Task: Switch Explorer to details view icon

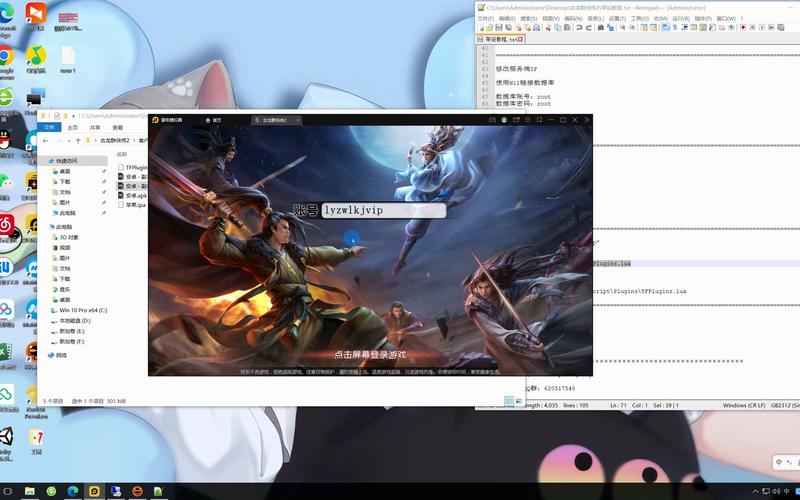Action: click(509, 401)
